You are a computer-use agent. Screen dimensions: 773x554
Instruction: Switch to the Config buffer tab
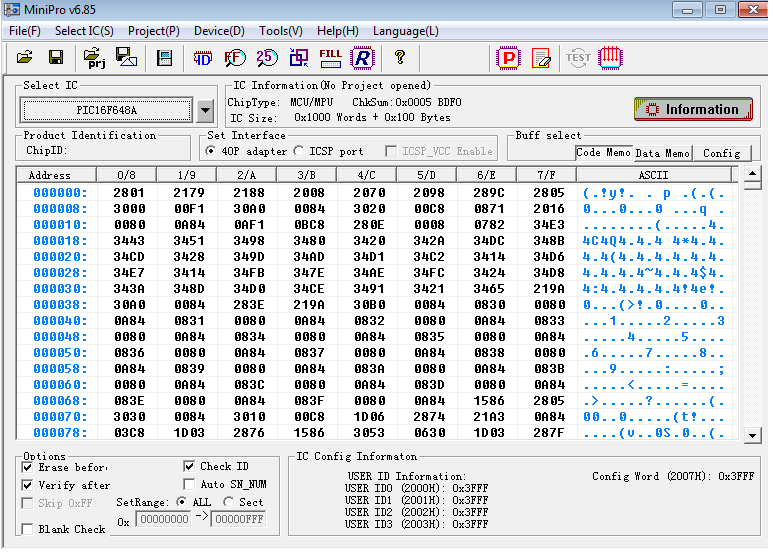point(721,153)
